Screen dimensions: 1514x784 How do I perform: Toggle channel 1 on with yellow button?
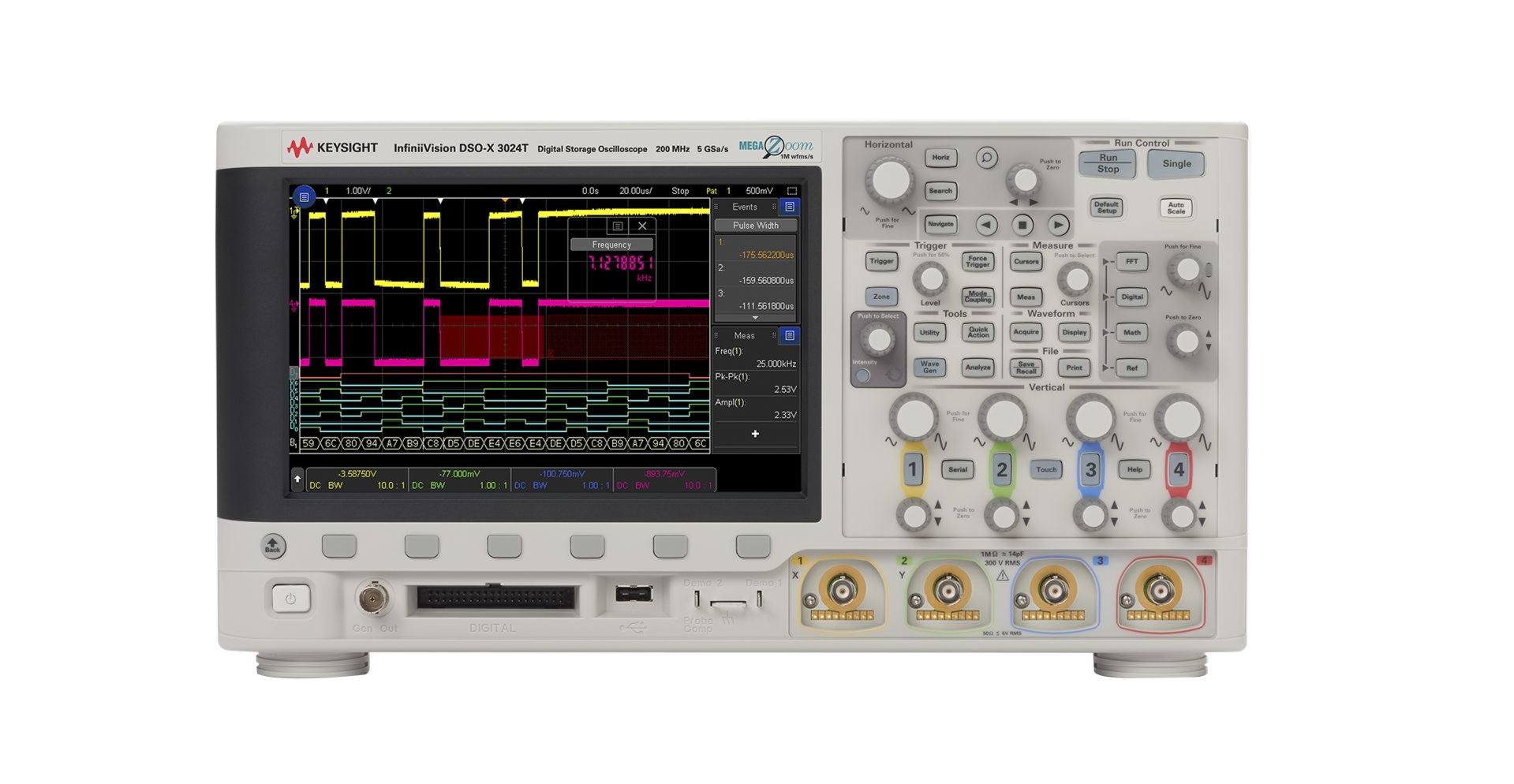[913, 469]
